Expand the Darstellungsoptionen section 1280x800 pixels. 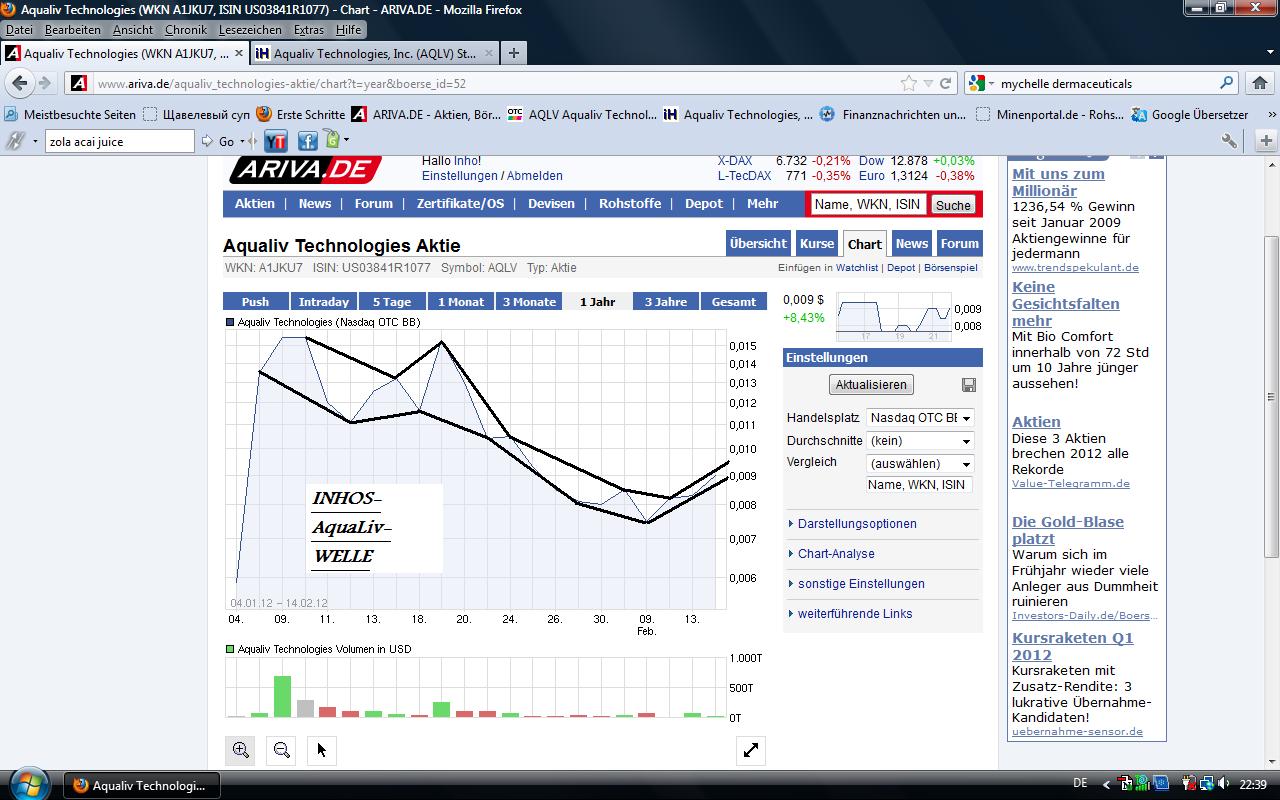(858, 523)
